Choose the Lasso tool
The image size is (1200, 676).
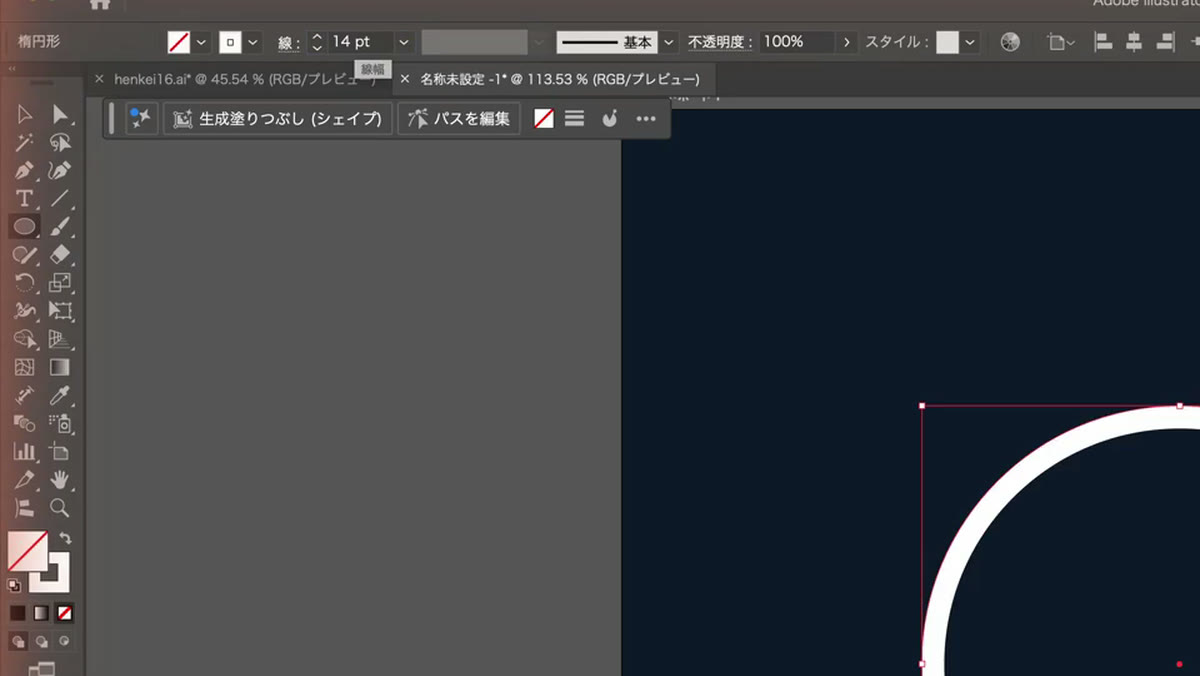pyautogui.click(x=60, y=143)
